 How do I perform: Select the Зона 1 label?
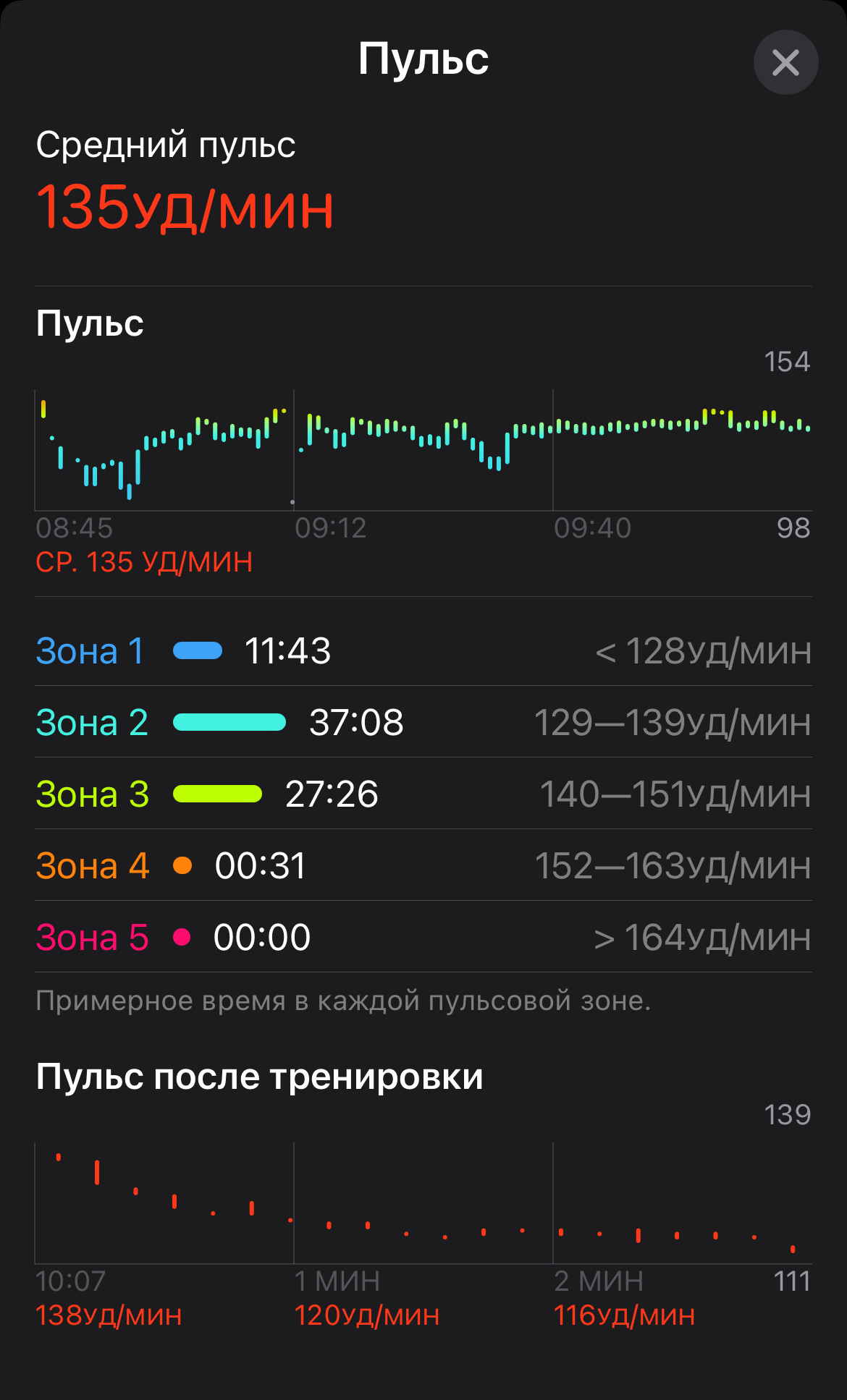click(90, 651)
